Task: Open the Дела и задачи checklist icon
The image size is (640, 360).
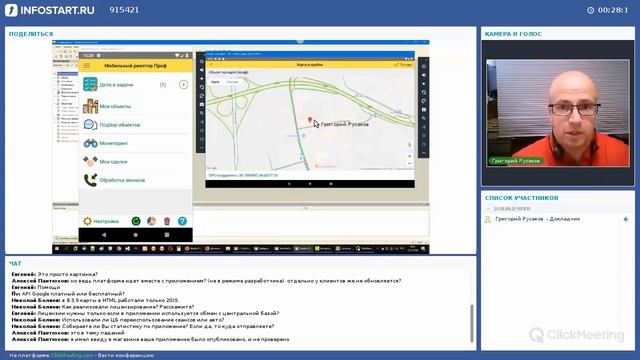Action: (x=90, y=84)
